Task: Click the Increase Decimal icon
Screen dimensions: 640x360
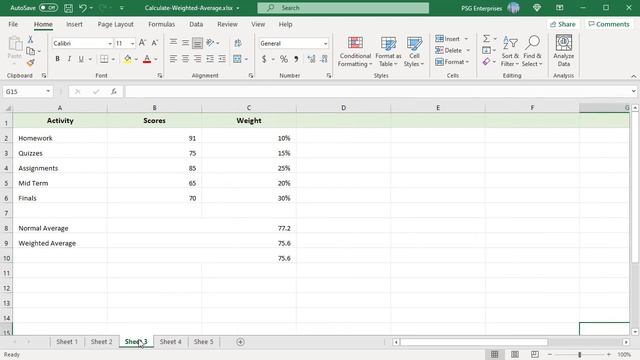Action: [x=311, y=59]
